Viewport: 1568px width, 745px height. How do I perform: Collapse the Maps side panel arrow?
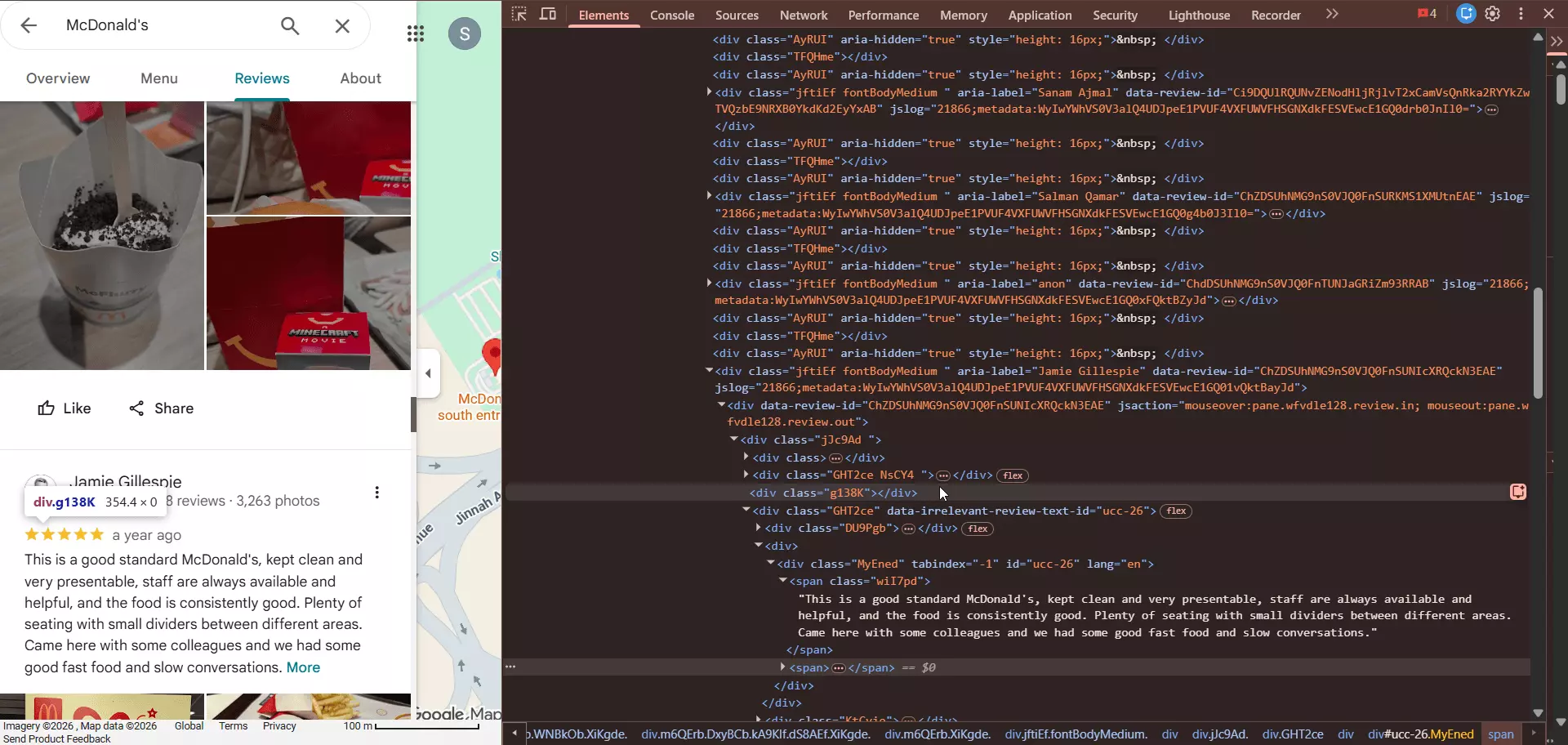click(x=428, y=373)
